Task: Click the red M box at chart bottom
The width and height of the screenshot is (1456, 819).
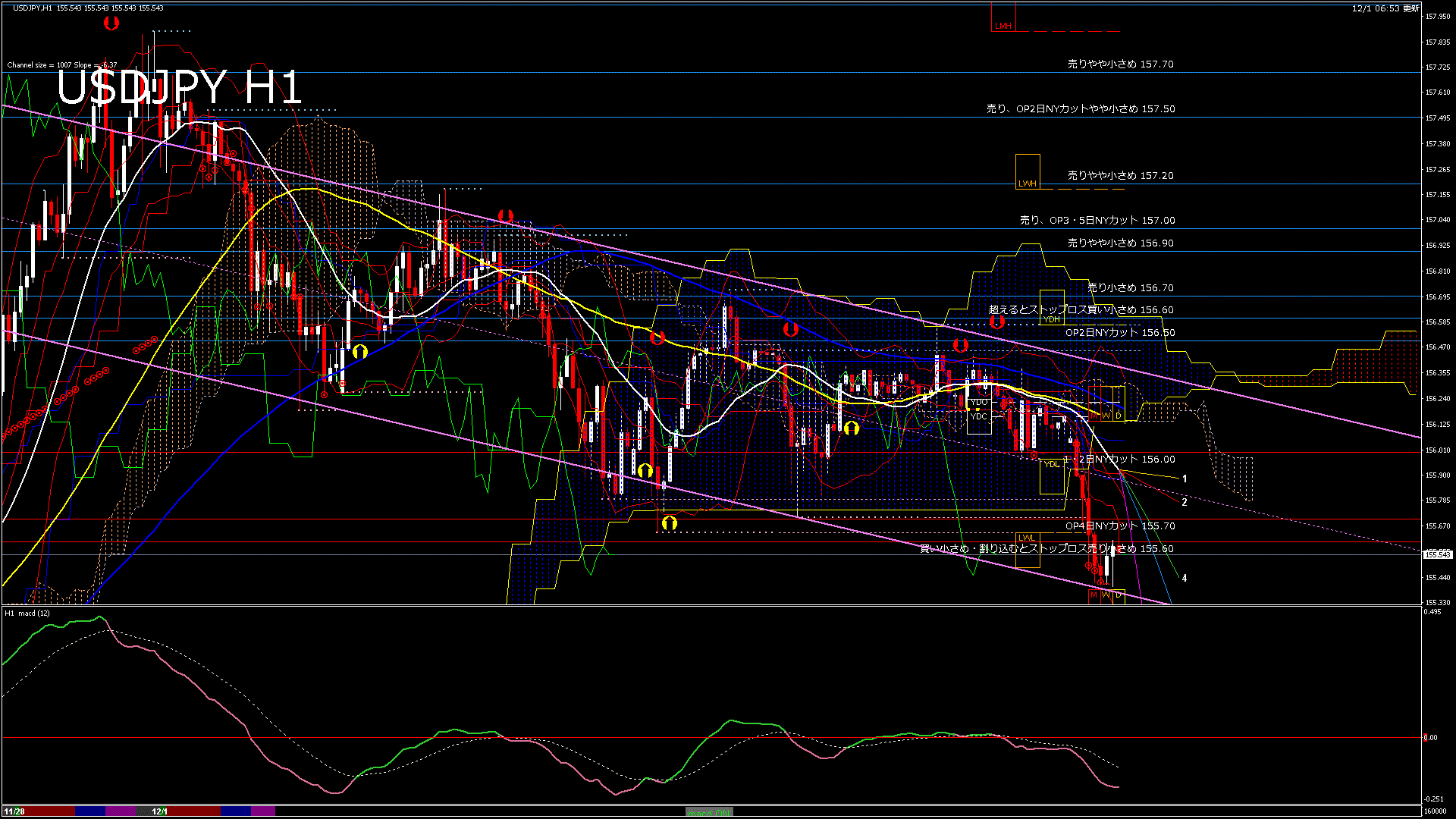Action: pos(1094,595)
